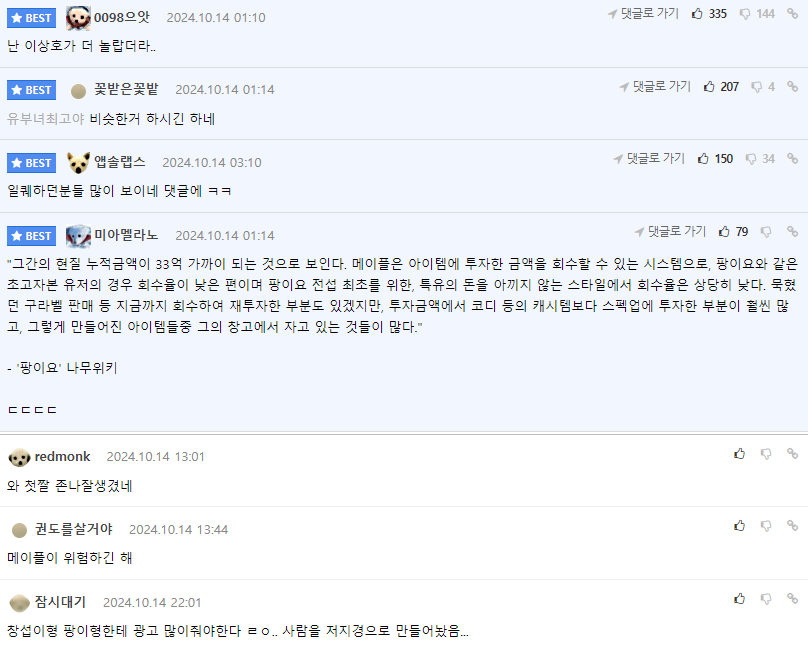The image size is (808, 650).
Task: Copy link icon for 꽃받은꽃밭 comment
Action: click(792, 87)
